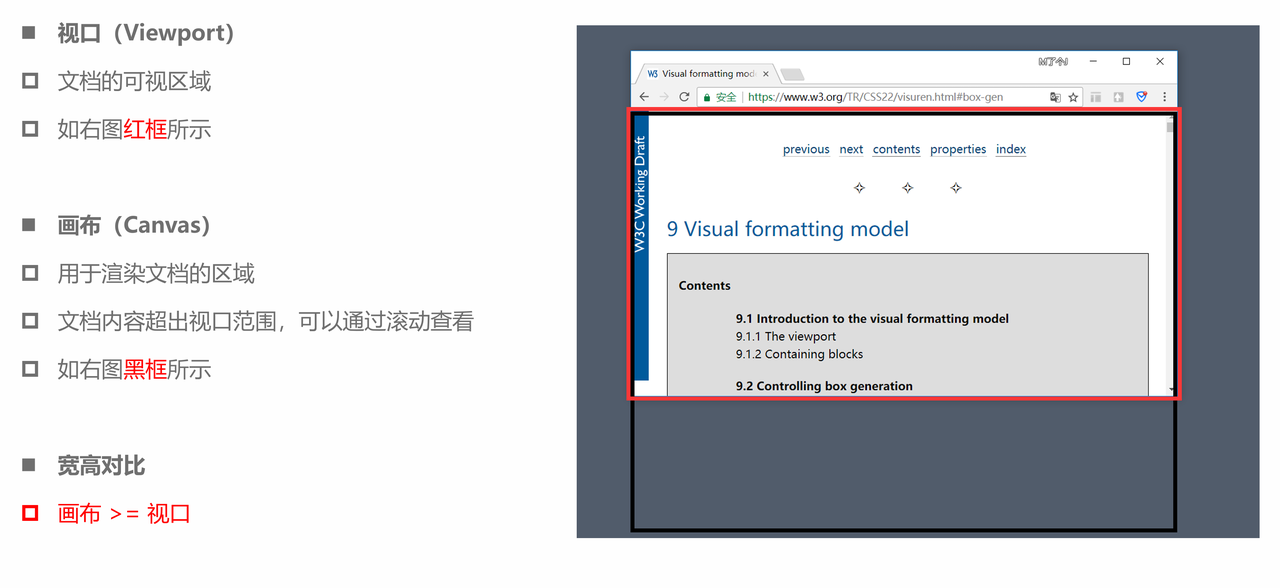Go to section 9.1.1 The viewport

coord(786,336)
